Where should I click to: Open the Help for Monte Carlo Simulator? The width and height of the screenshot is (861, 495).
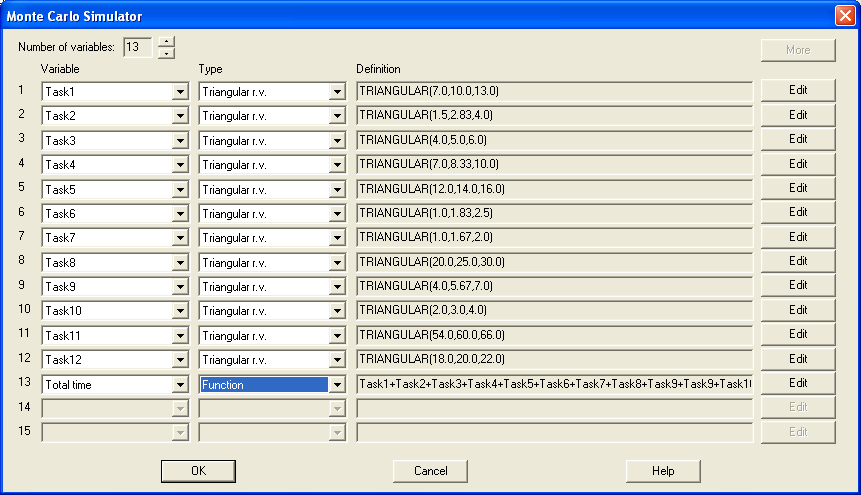click(x=662, y=471)
